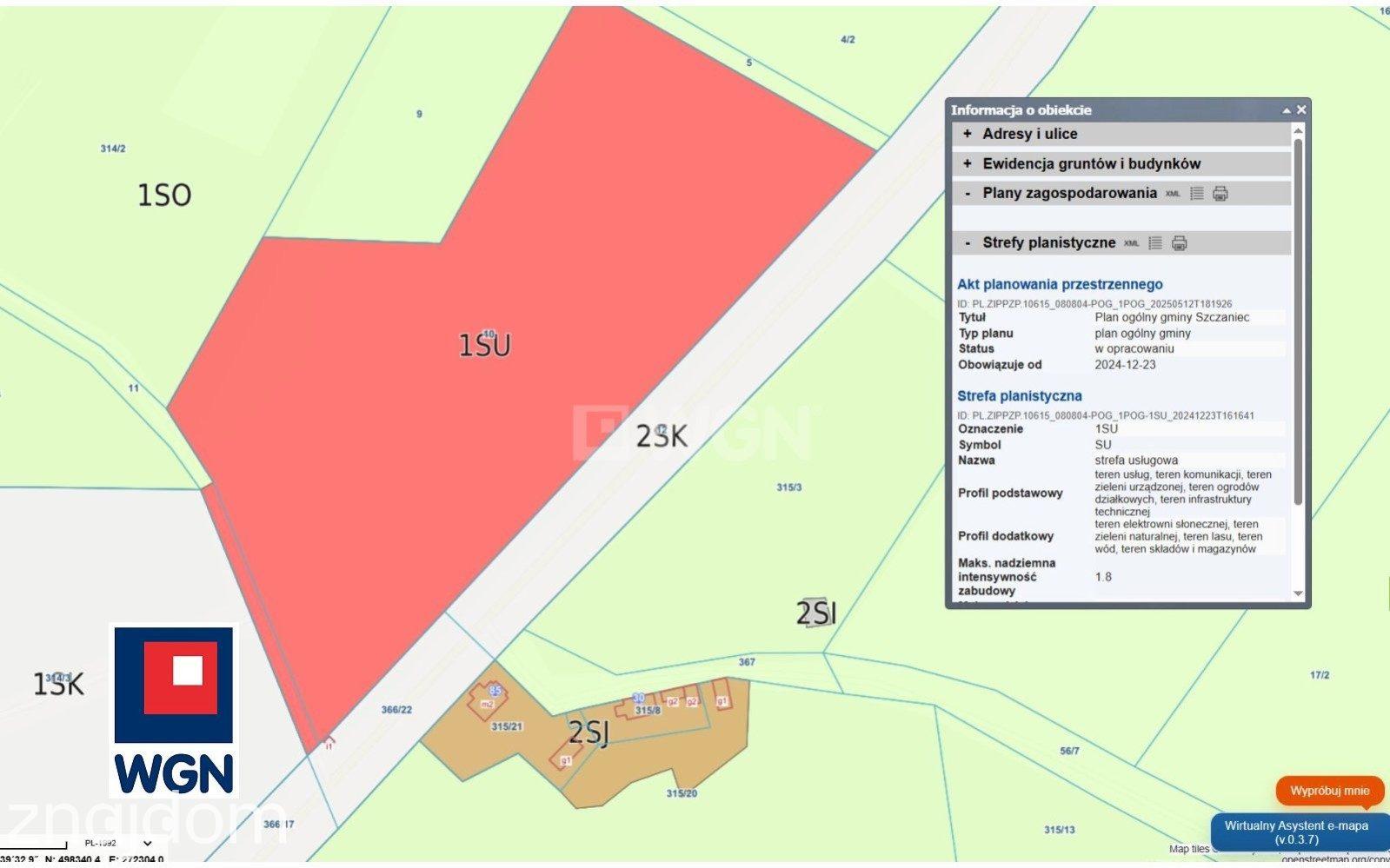
Task: Collapse the Strefy planistyczne section
Action: (967, 242)
